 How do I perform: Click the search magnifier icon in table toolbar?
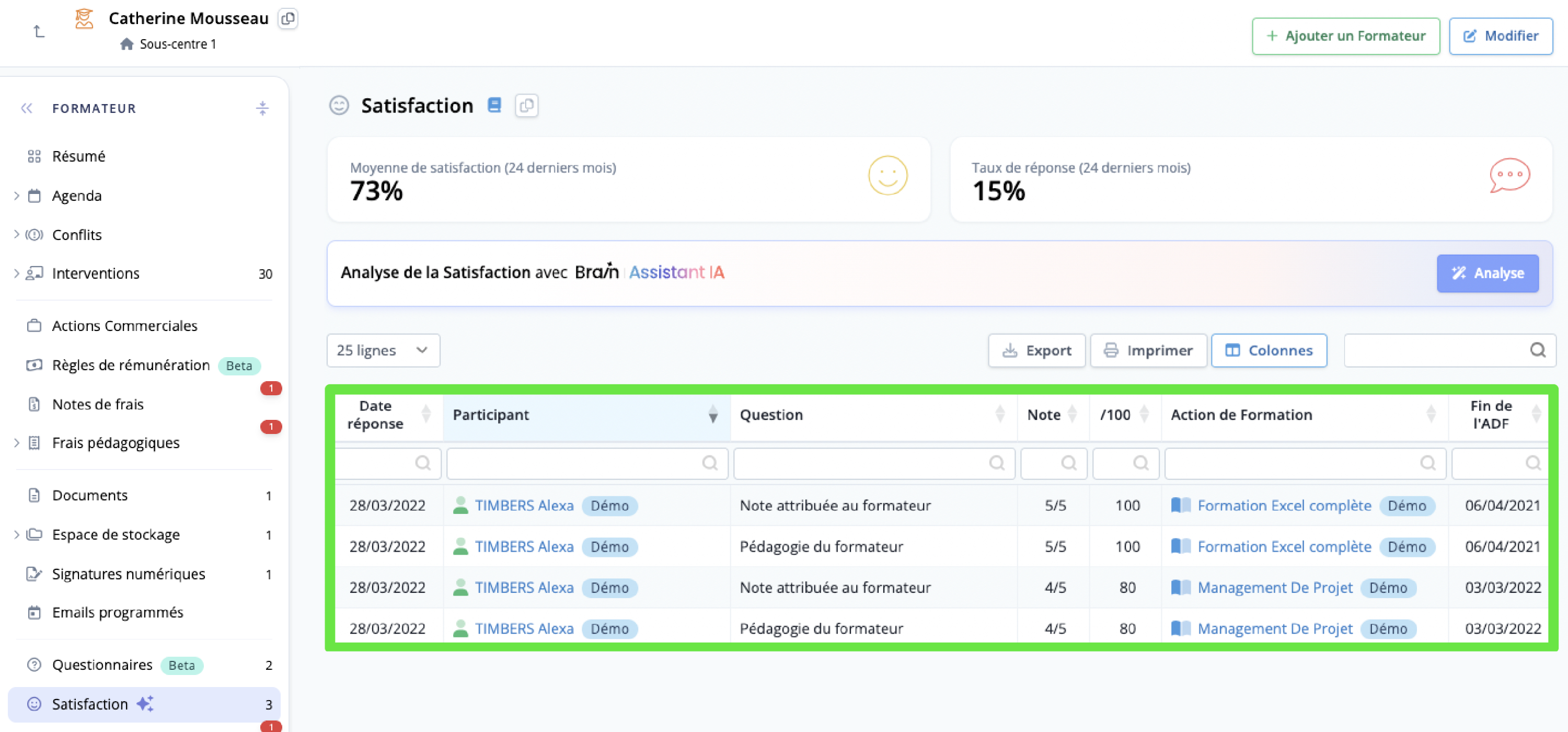[x=1538, y=350]
